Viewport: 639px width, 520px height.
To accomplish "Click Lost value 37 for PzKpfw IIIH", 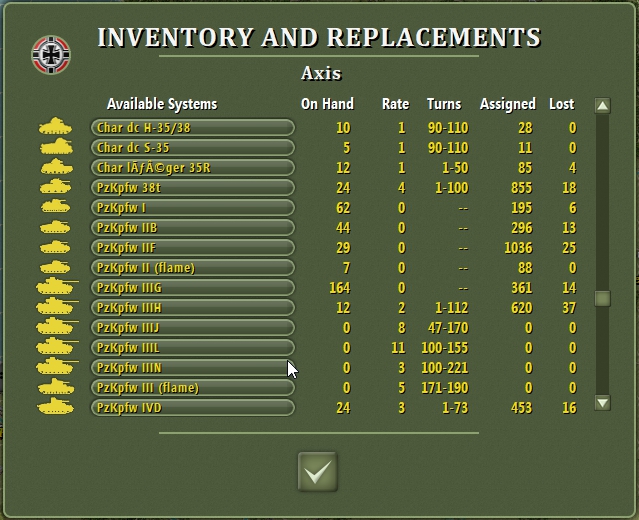I will click(569, 308).
